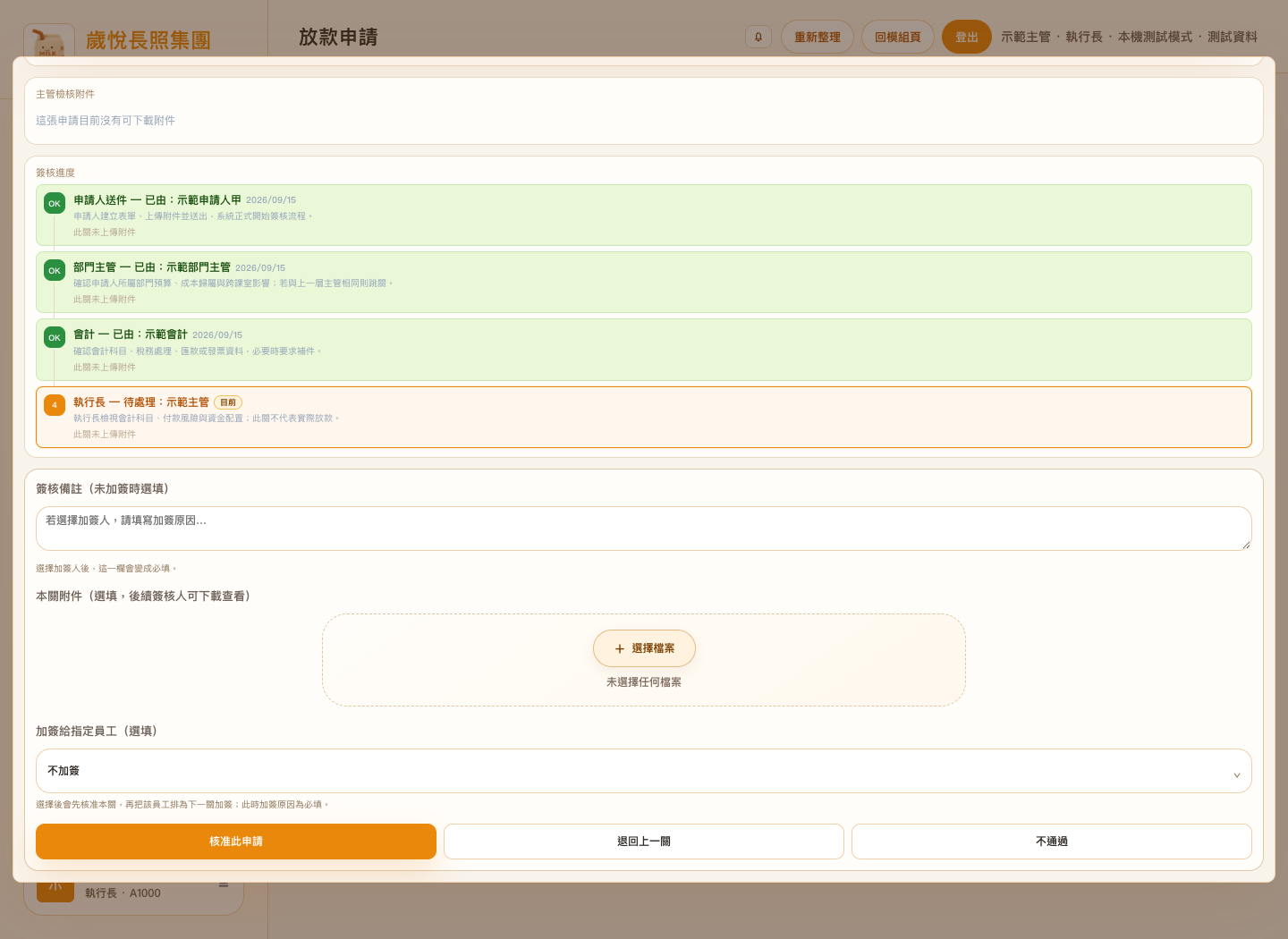Click the 主管檢核附件 section heading
Image resolution: width=1288 pixels, height=939 pixels.
pyautogui.click(x=65, y=94)
